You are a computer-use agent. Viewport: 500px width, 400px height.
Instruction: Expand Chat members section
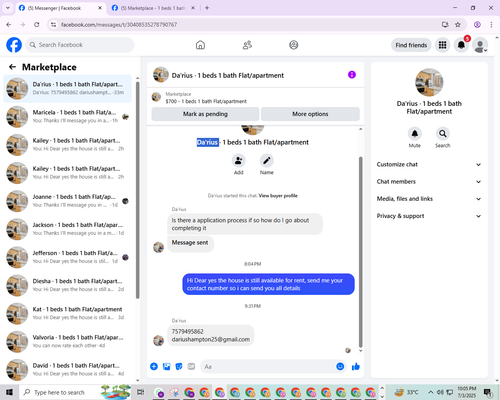click(429, 182)
